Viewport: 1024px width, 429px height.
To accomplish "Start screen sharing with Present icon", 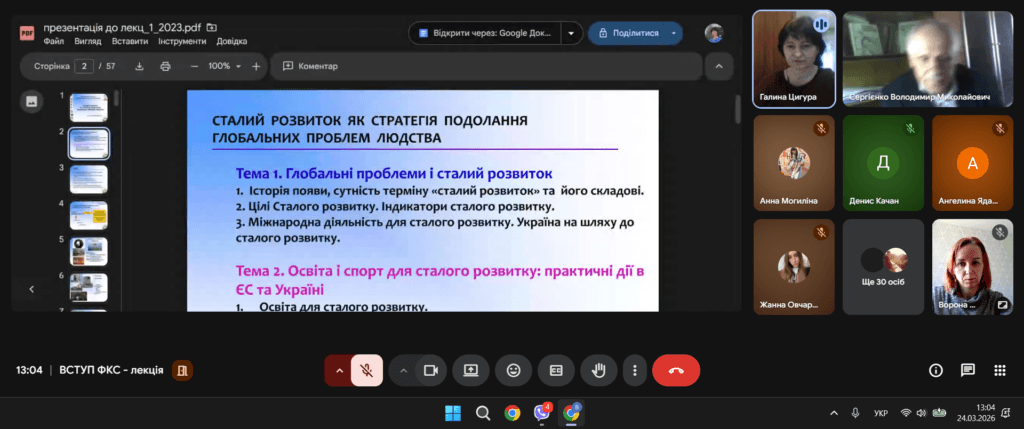I will (x=470, y=370).
